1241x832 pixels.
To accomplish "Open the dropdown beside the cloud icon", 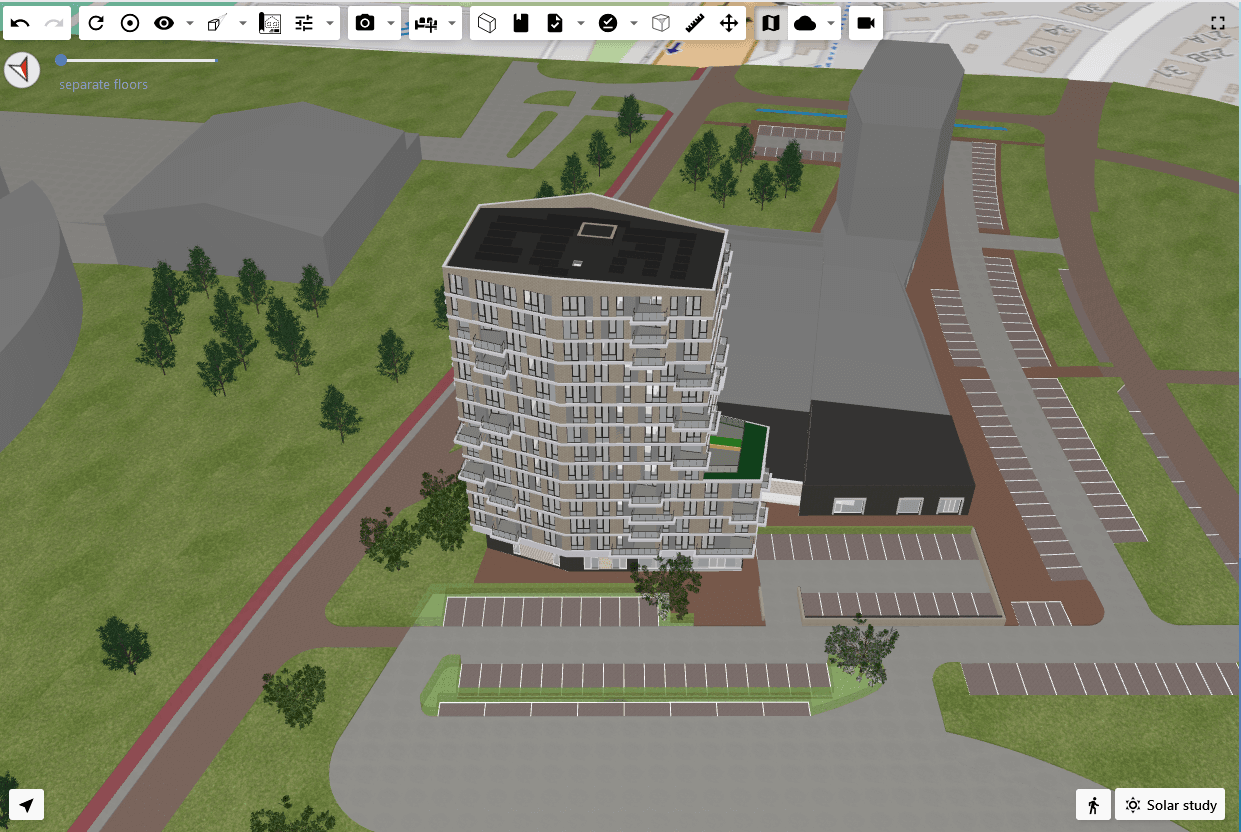I will (x=831, y=23).
